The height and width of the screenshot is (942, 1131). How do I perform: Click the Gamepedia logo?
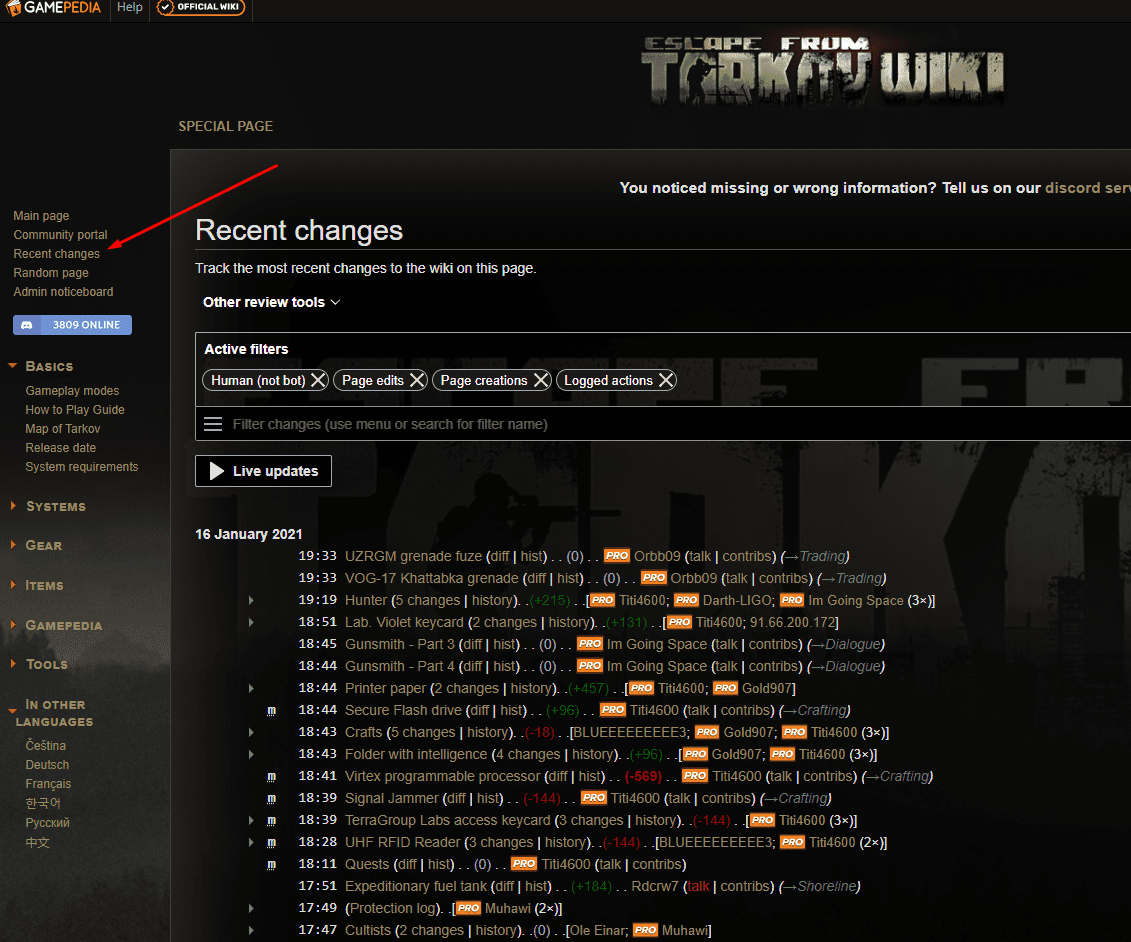pyautogui.click(x=53, y=8)
